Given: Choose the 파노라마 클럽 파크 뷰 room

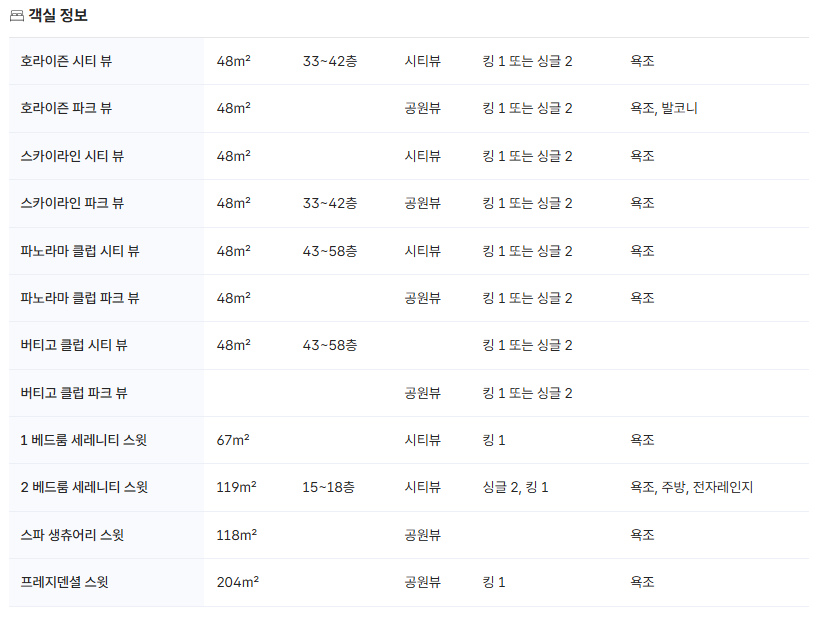Looking at the screenshot, I should tap(80, 298).
